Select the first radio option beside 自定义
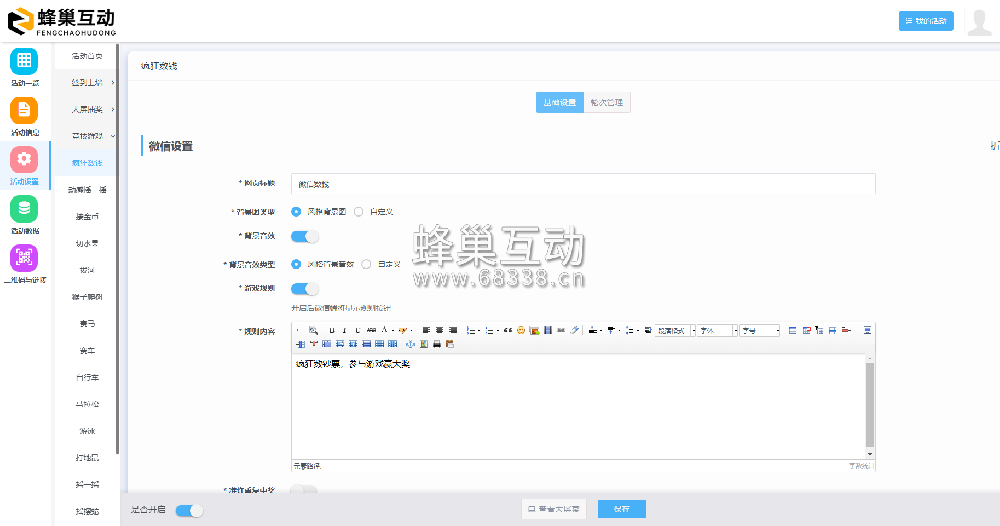This screenshot has width=1000, height=526. (296, 212)
